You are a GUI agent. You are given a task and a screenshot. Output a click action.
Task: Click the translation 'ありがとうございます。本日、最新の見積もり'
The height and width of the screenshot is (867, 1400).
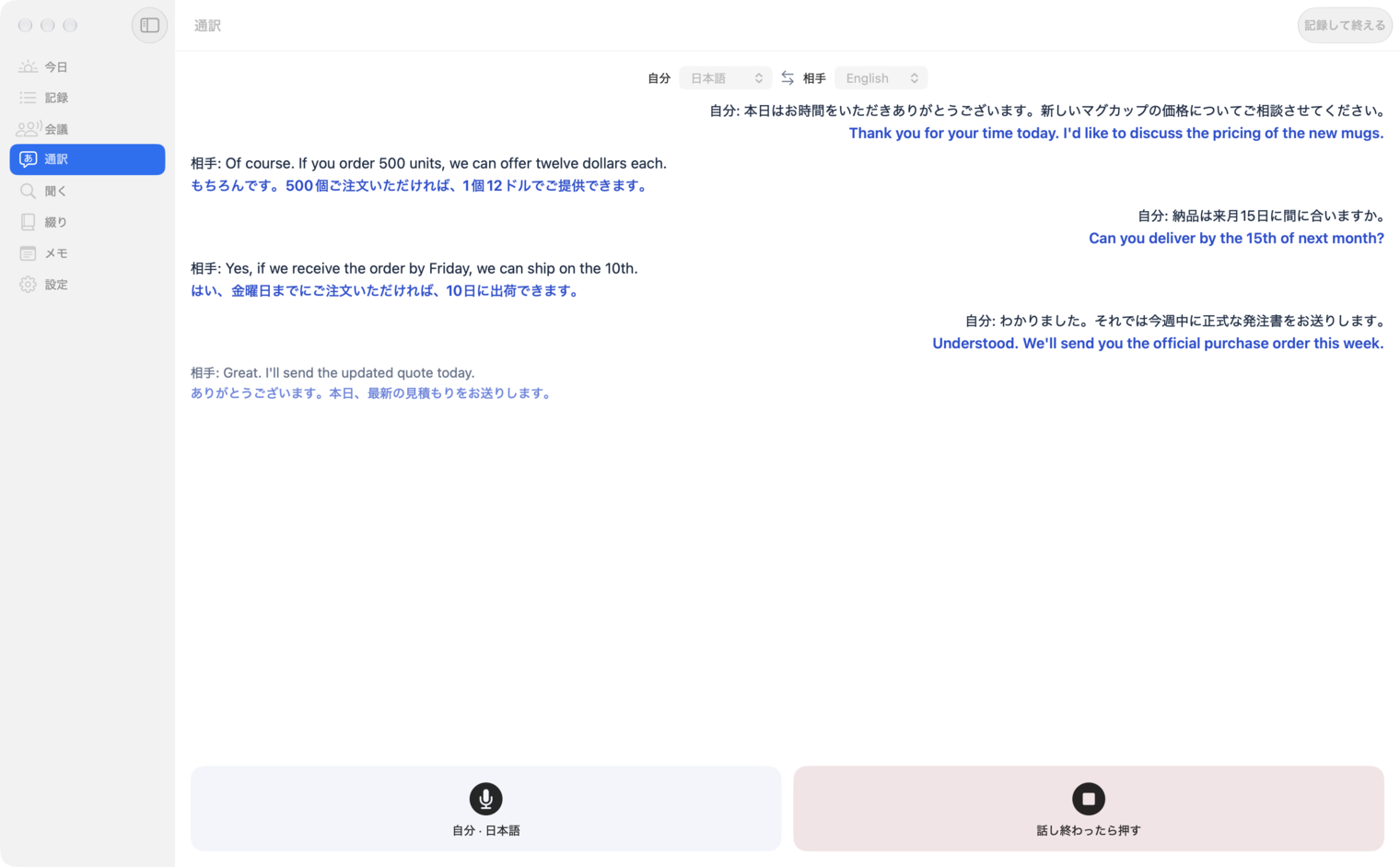[x=373, y=392]
